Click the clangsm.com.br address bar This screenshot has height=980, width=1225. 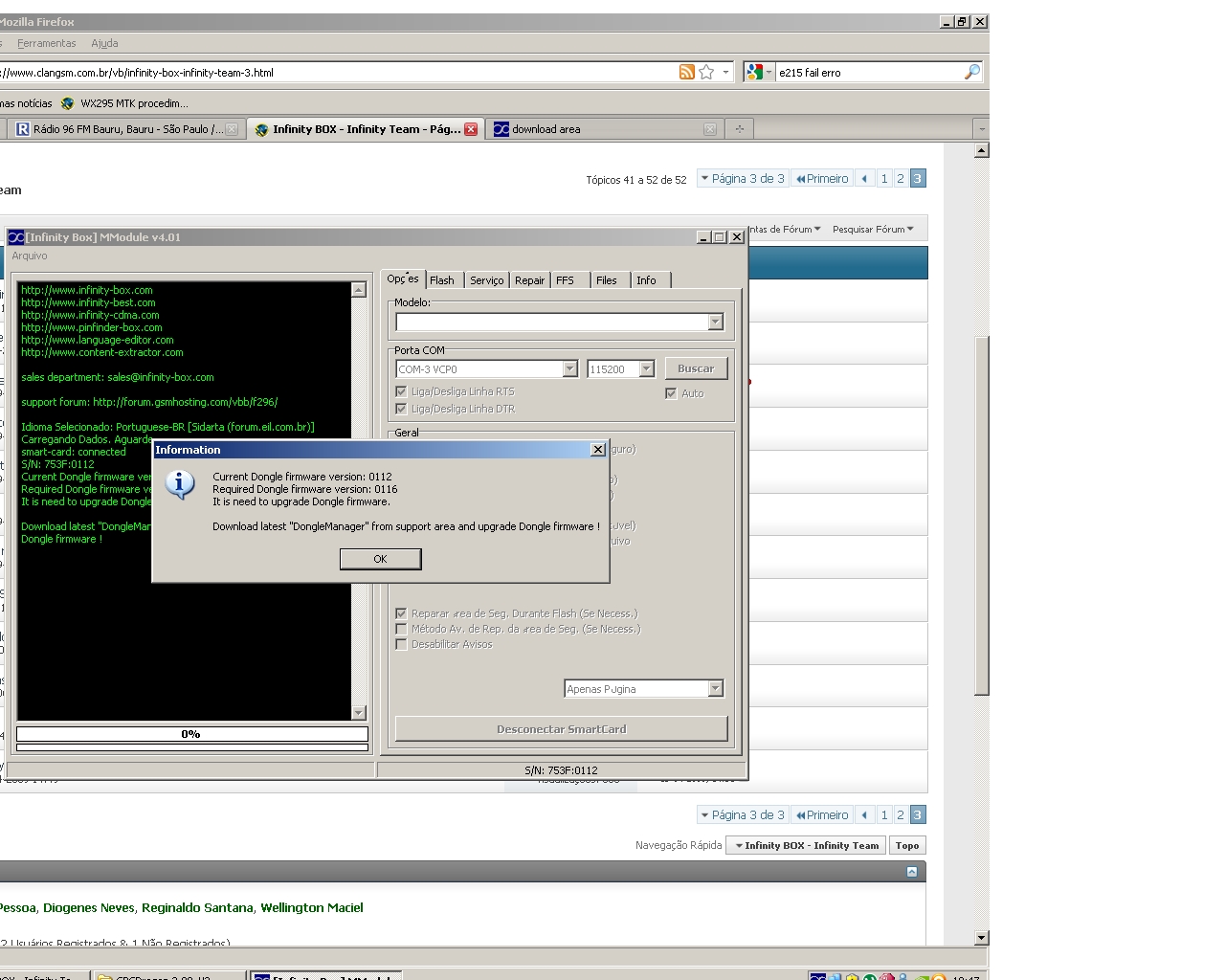tap(335, 72)
